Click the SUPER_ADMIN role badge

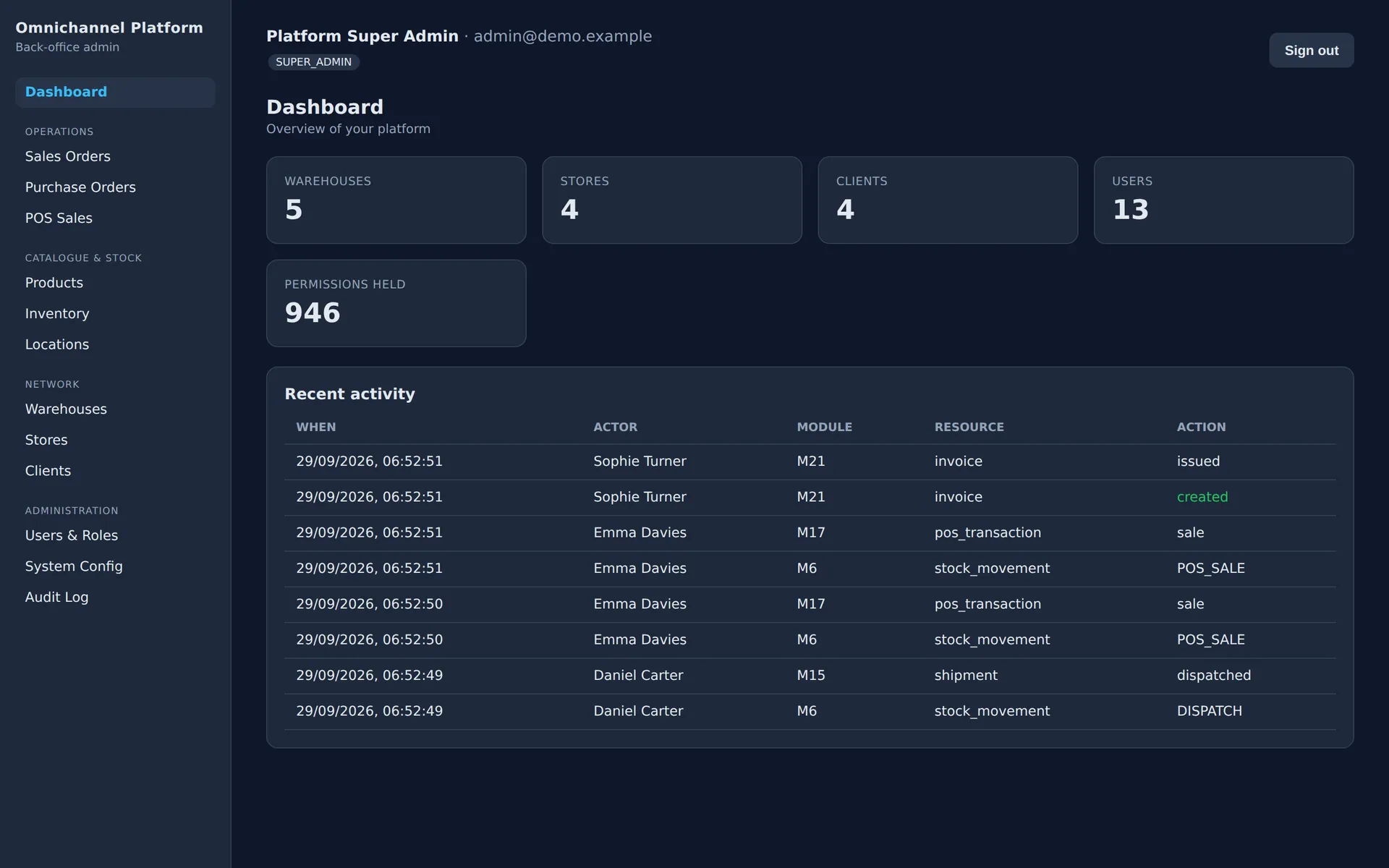tap(313, 62)
